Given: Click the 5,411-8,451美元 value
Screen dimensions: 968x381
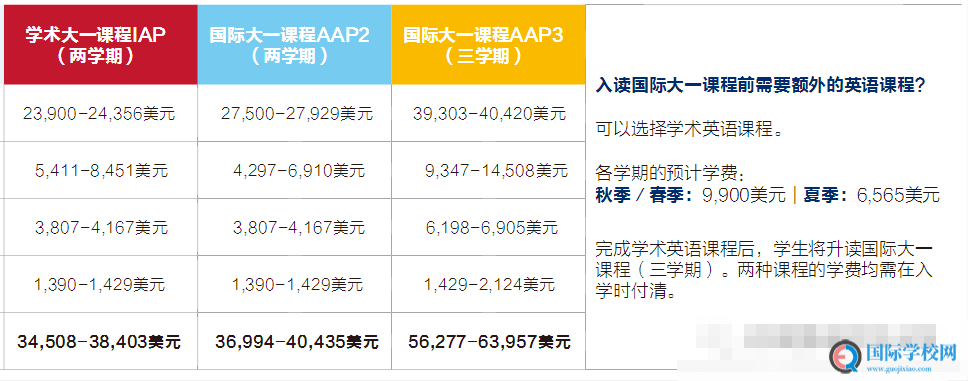Looking at the screenshot, I should [x=100, y=170].
